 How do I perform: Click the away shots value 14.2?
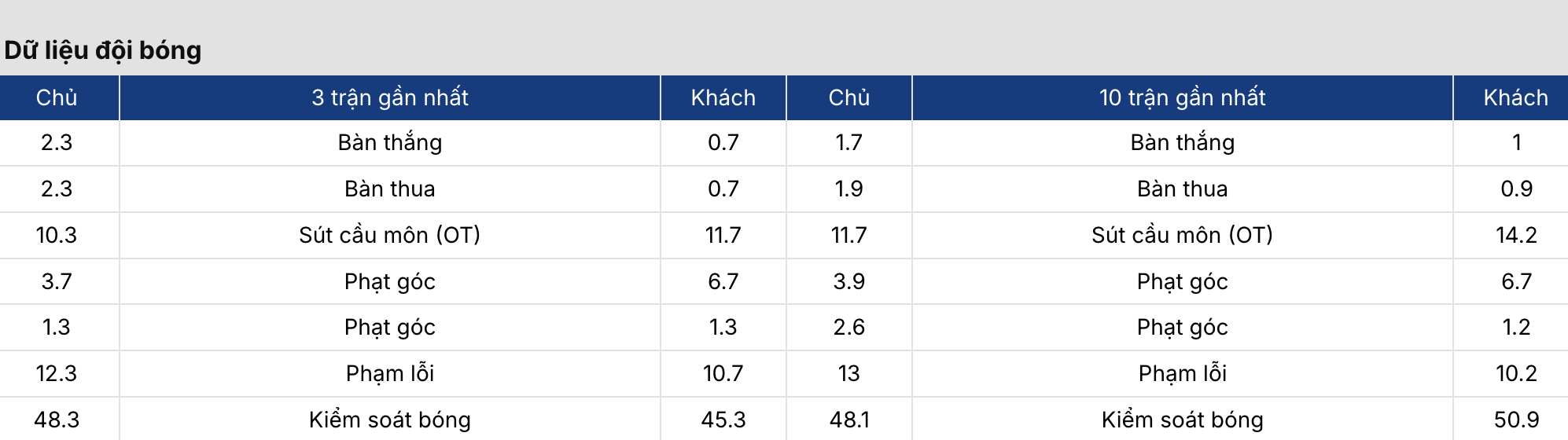[x=1515, y=235]
